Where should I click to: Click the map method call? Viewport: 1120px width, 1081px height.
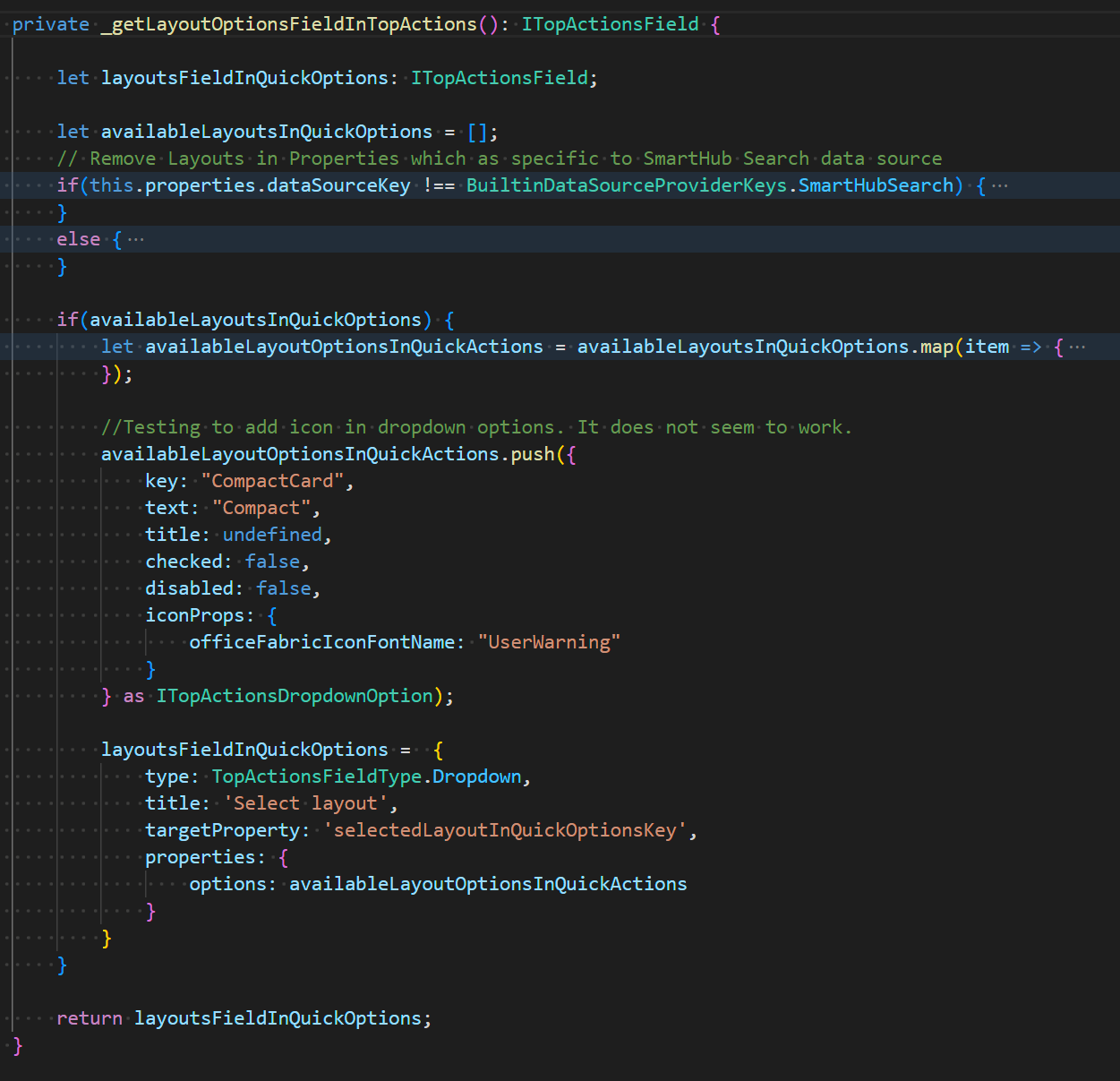(936, 347)
